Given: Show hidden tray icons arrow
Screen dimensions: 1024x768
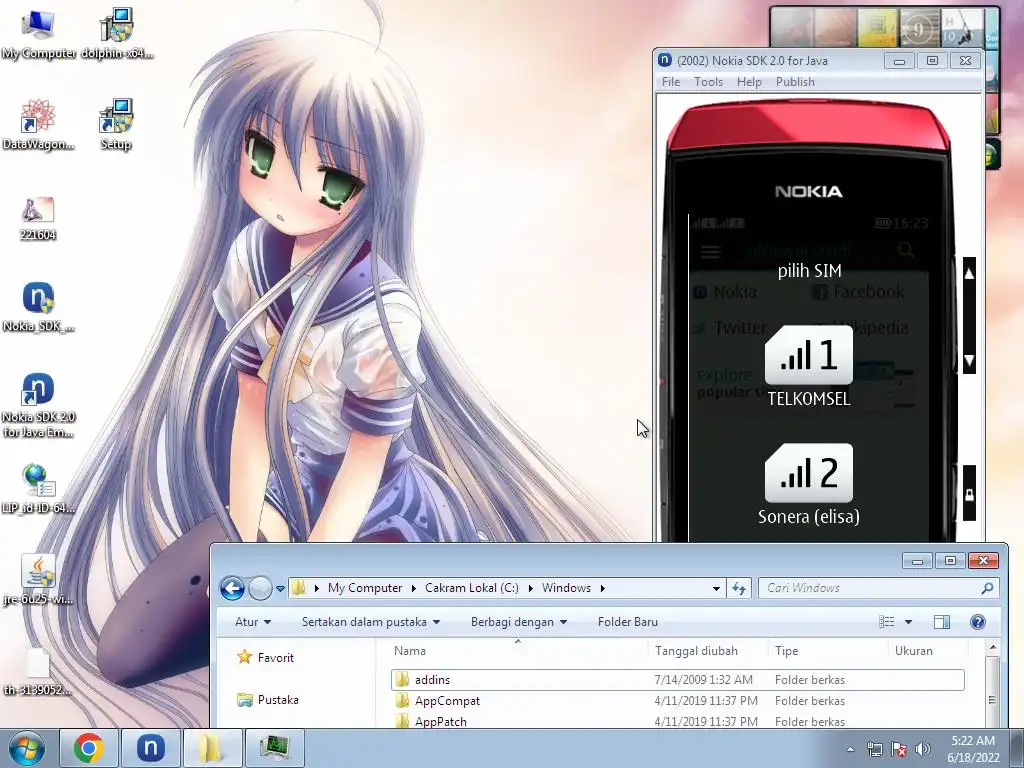Looking at the screenshot, I should coord(850,749).
